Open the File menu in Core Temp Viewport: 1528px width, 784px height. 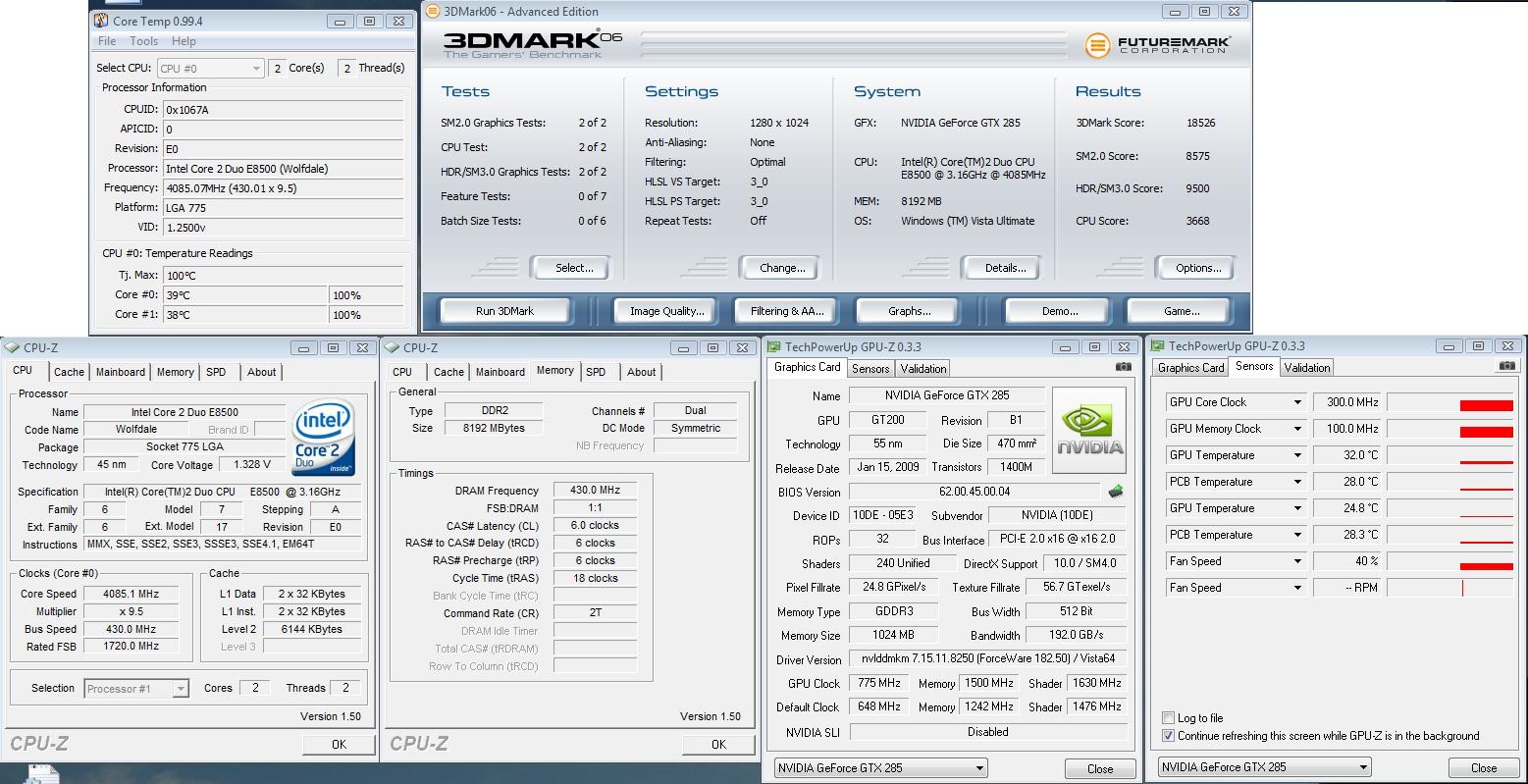click(x=107, y=41)
